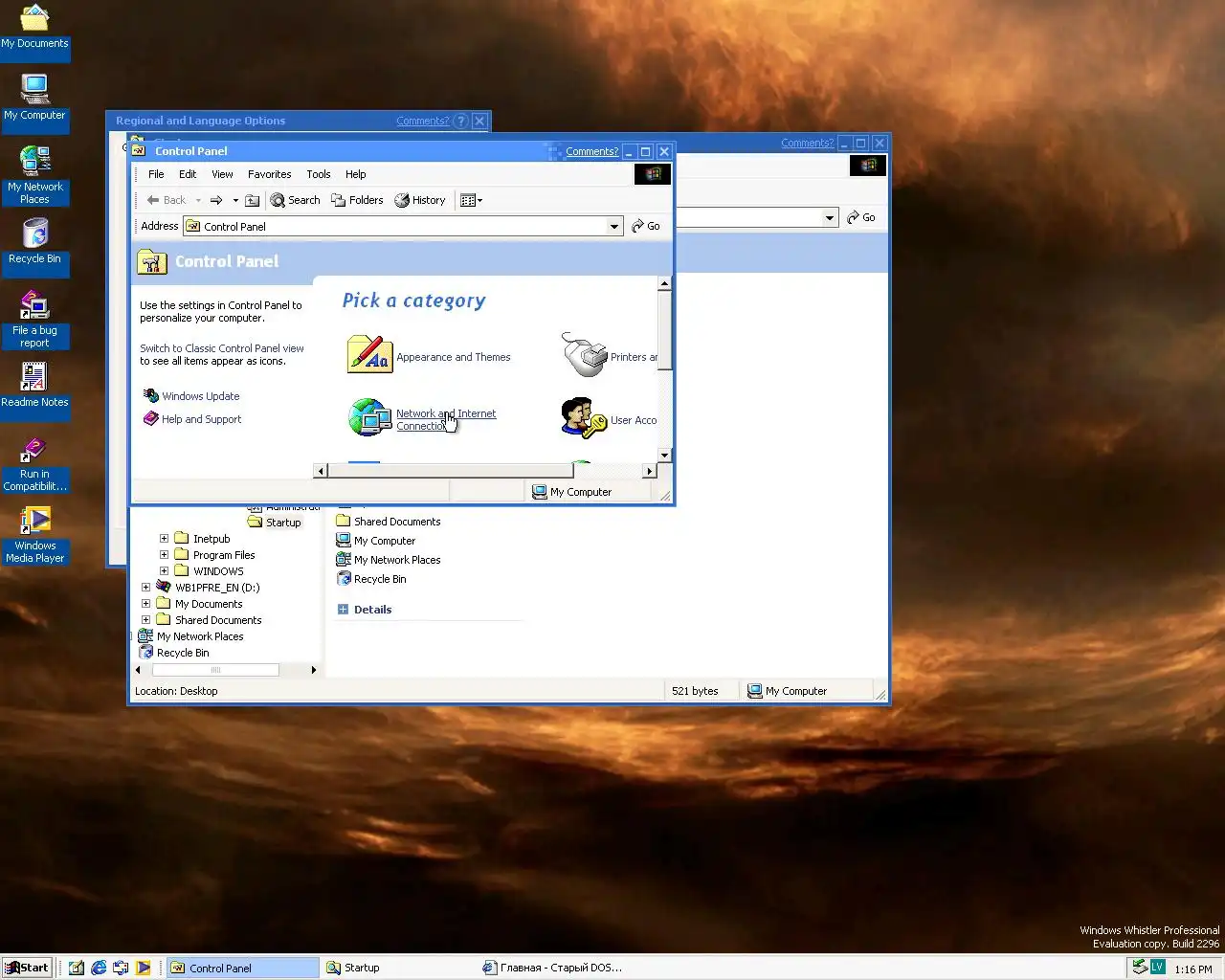The image size is (1225, 980).
Task: Click Appearance and Themes link
Action: click(x=454, y=357)
